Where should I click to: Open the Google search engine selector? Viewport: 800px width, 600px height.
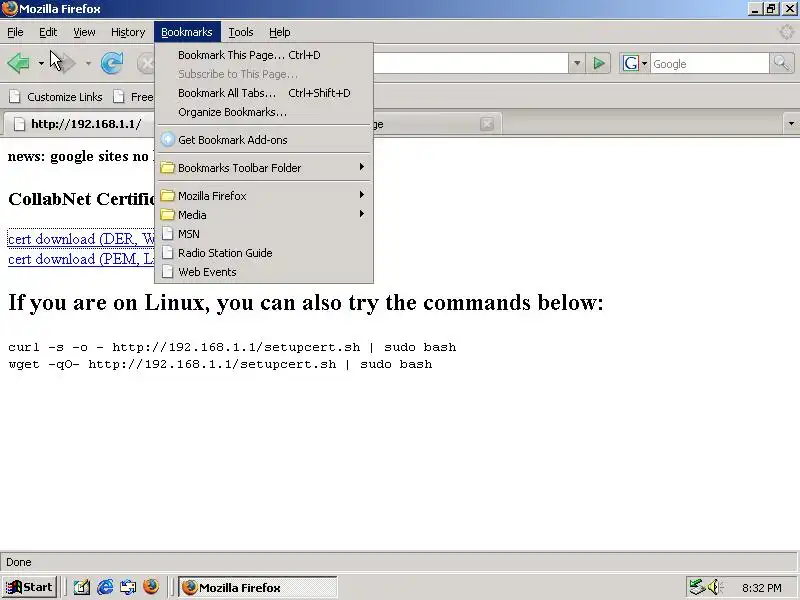pos(634,64)
